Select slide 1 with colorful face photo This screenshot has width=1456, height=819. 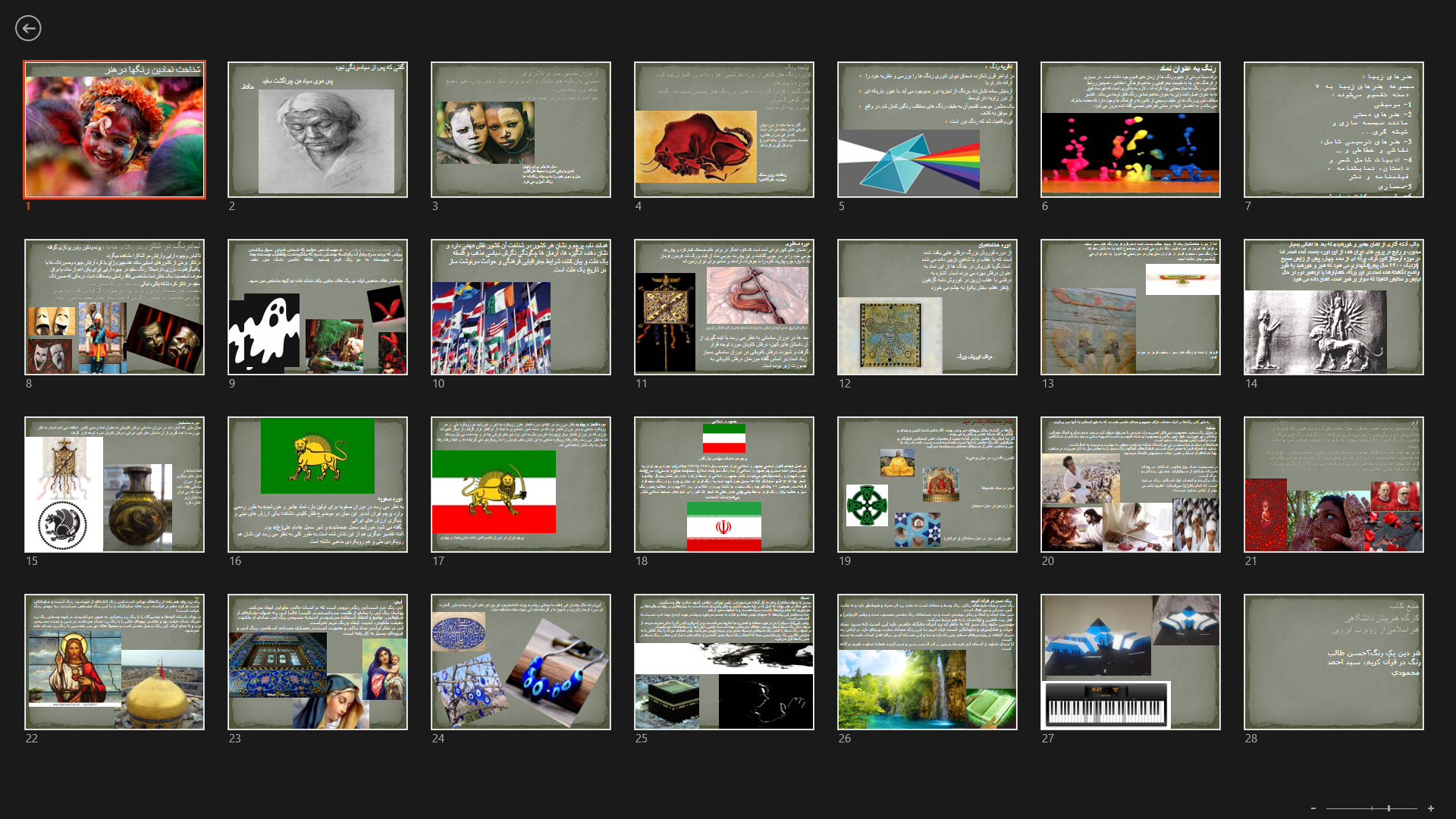[115, 130]
